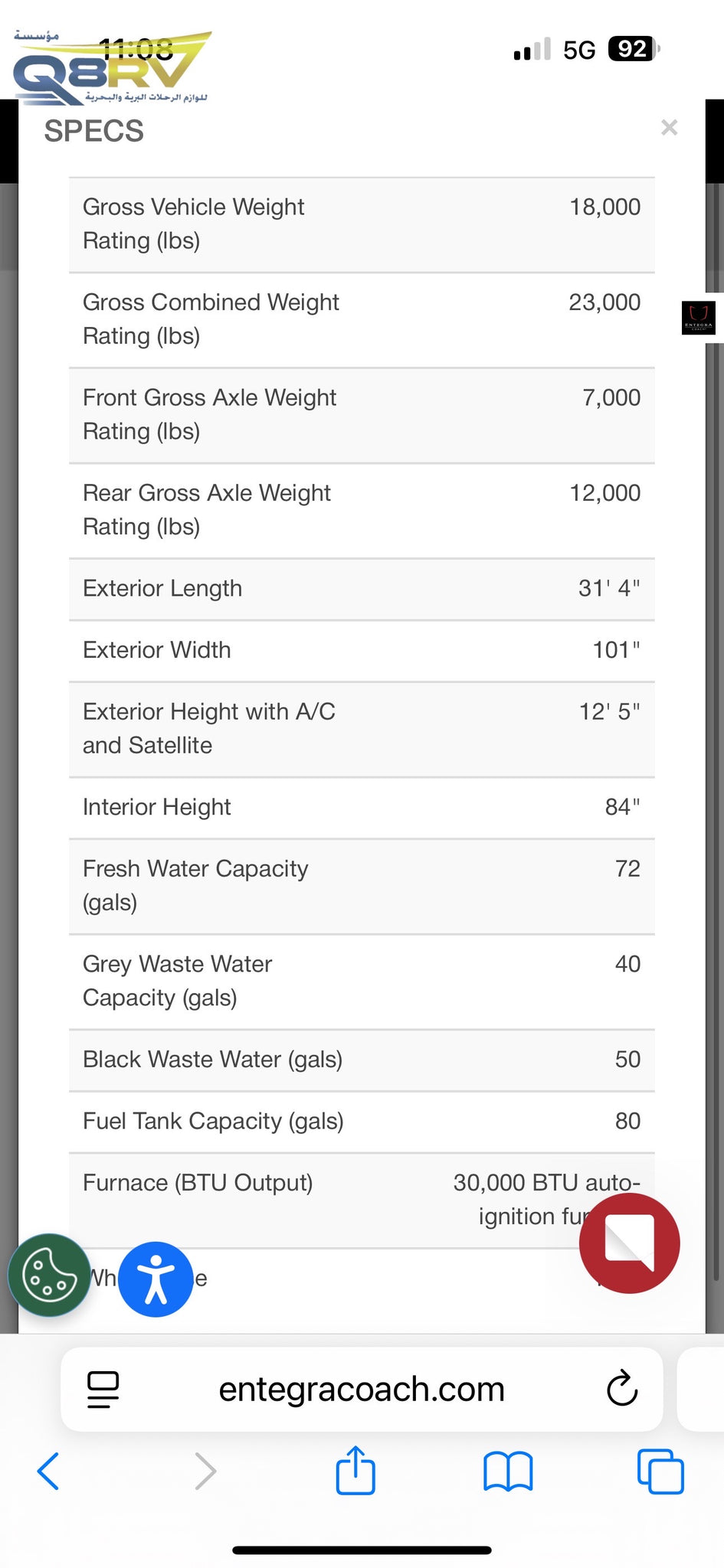Tap the forward navigation arrow
The image size is (724, 1568).
coord(205,1471)
